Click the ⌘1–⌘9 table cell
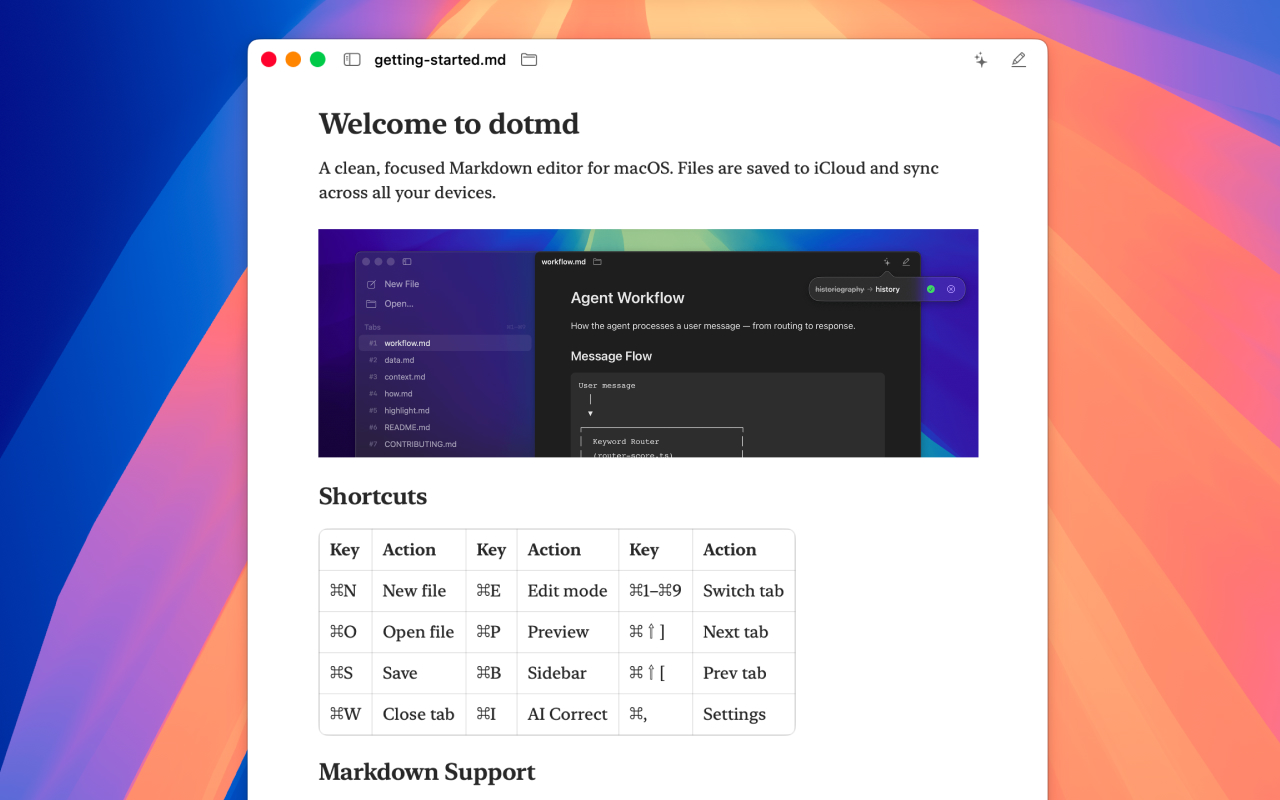This screenshot has width=1280, height=800. point(655,591)
